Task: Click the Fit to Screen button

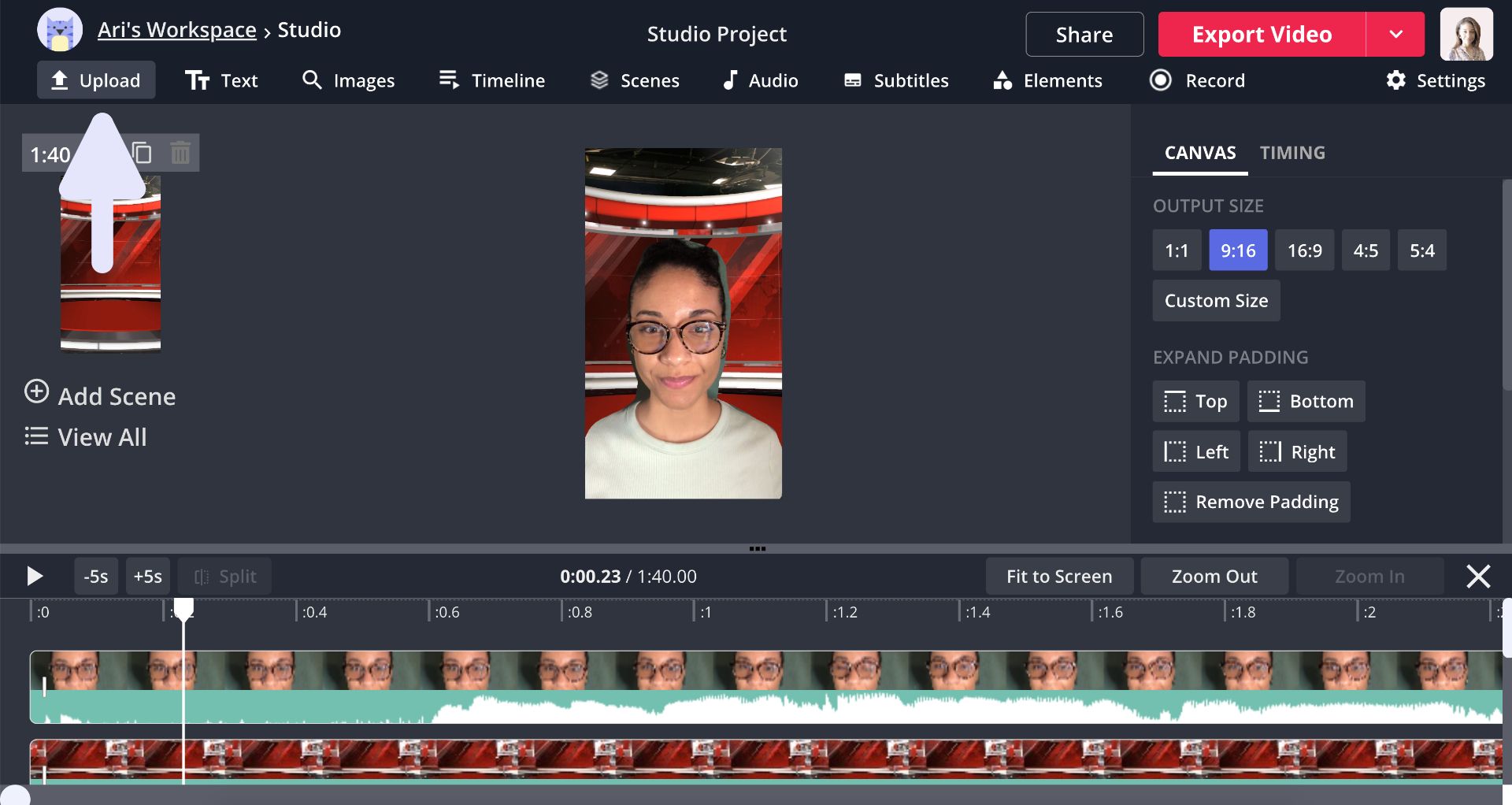Action: click(1059, 577)
